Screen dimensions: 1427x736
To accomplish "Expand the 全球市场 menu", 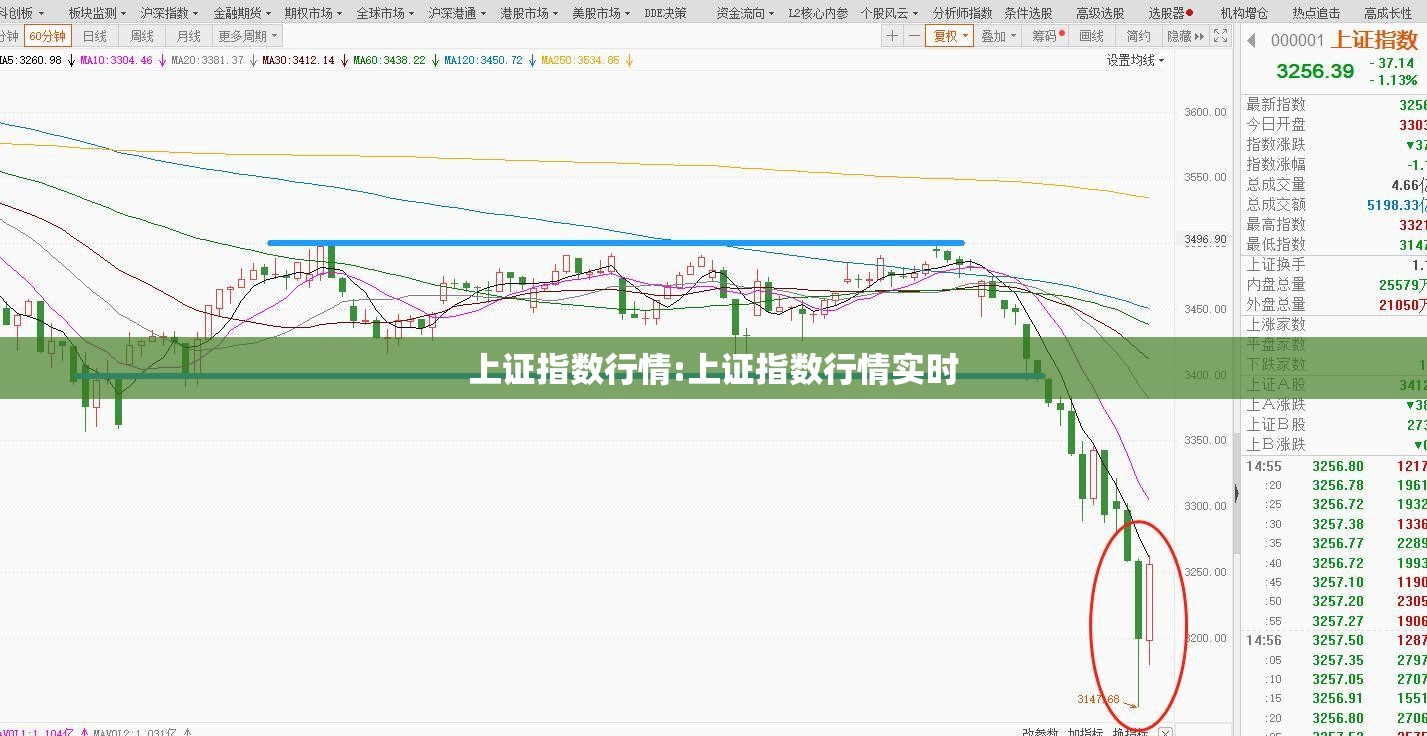I will pos(385,13).
